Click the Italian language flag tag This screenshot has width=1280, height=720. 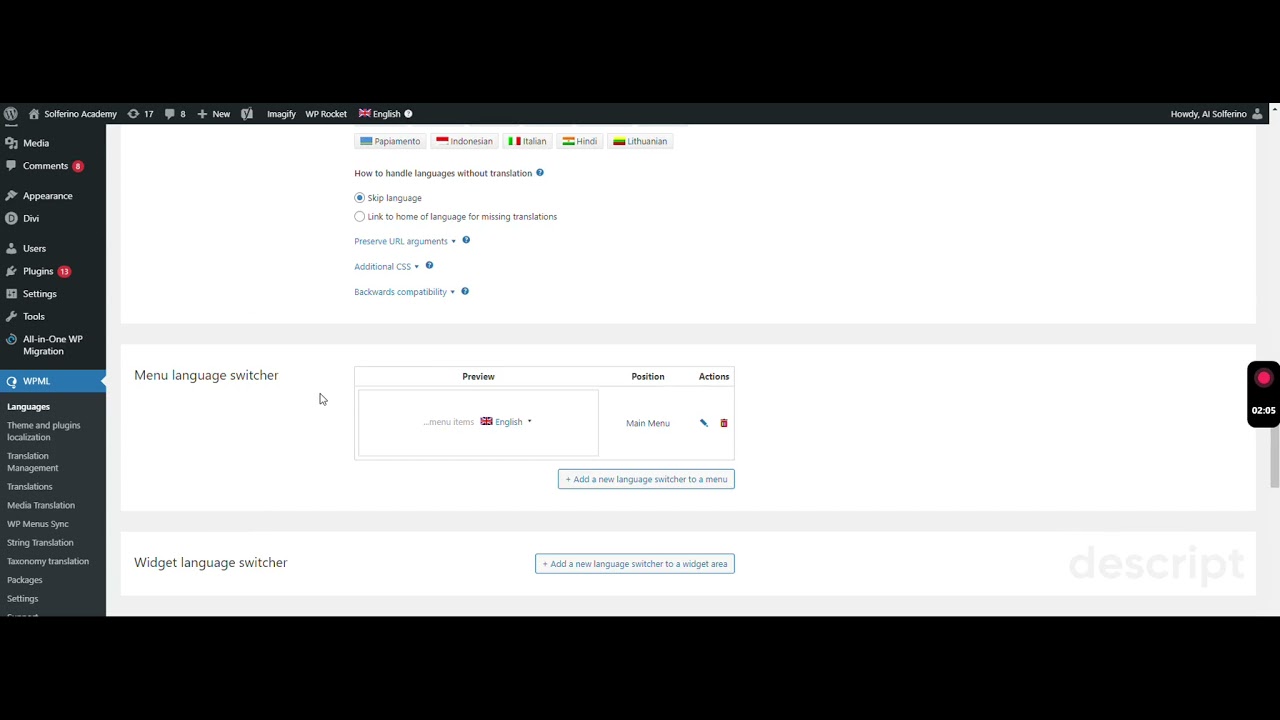527,141
